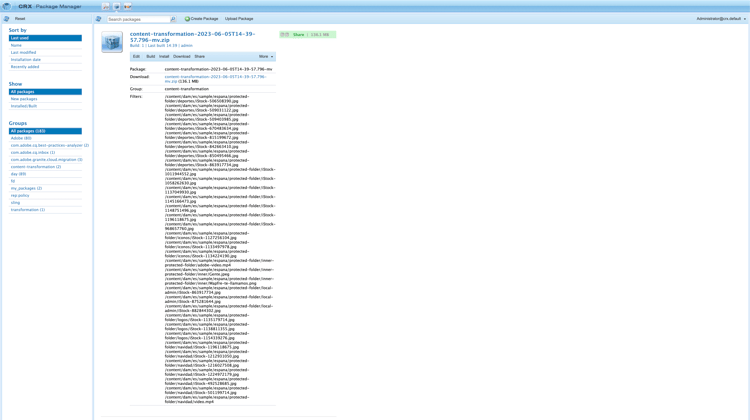The height and width of the screenshot is (420, 750).
Task: Click Edit in package toolbar
Action: (x=136, y=56)
